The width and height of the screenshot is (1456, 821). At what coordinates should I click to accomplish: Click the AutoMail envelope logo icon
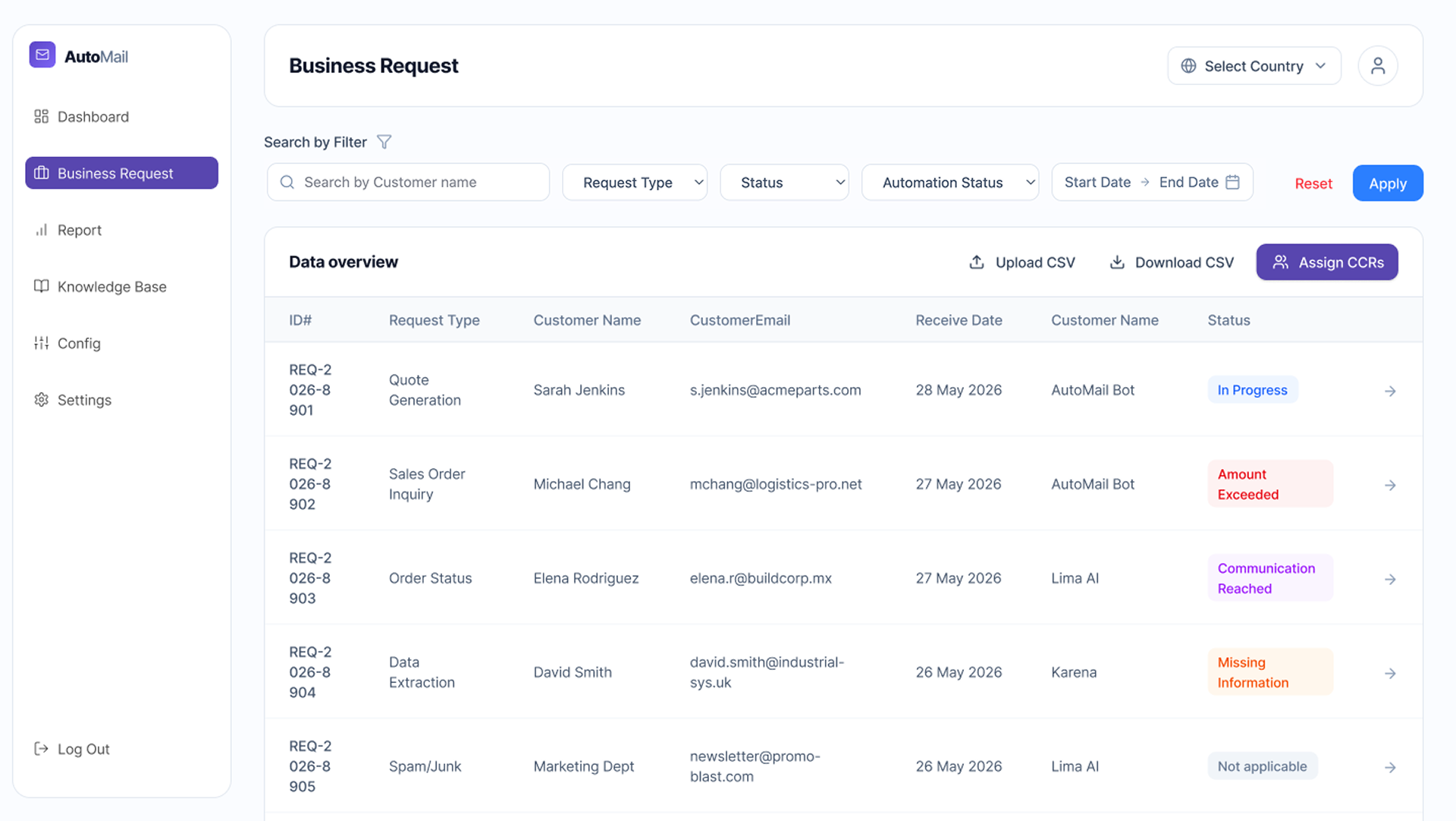click(42, 55)
